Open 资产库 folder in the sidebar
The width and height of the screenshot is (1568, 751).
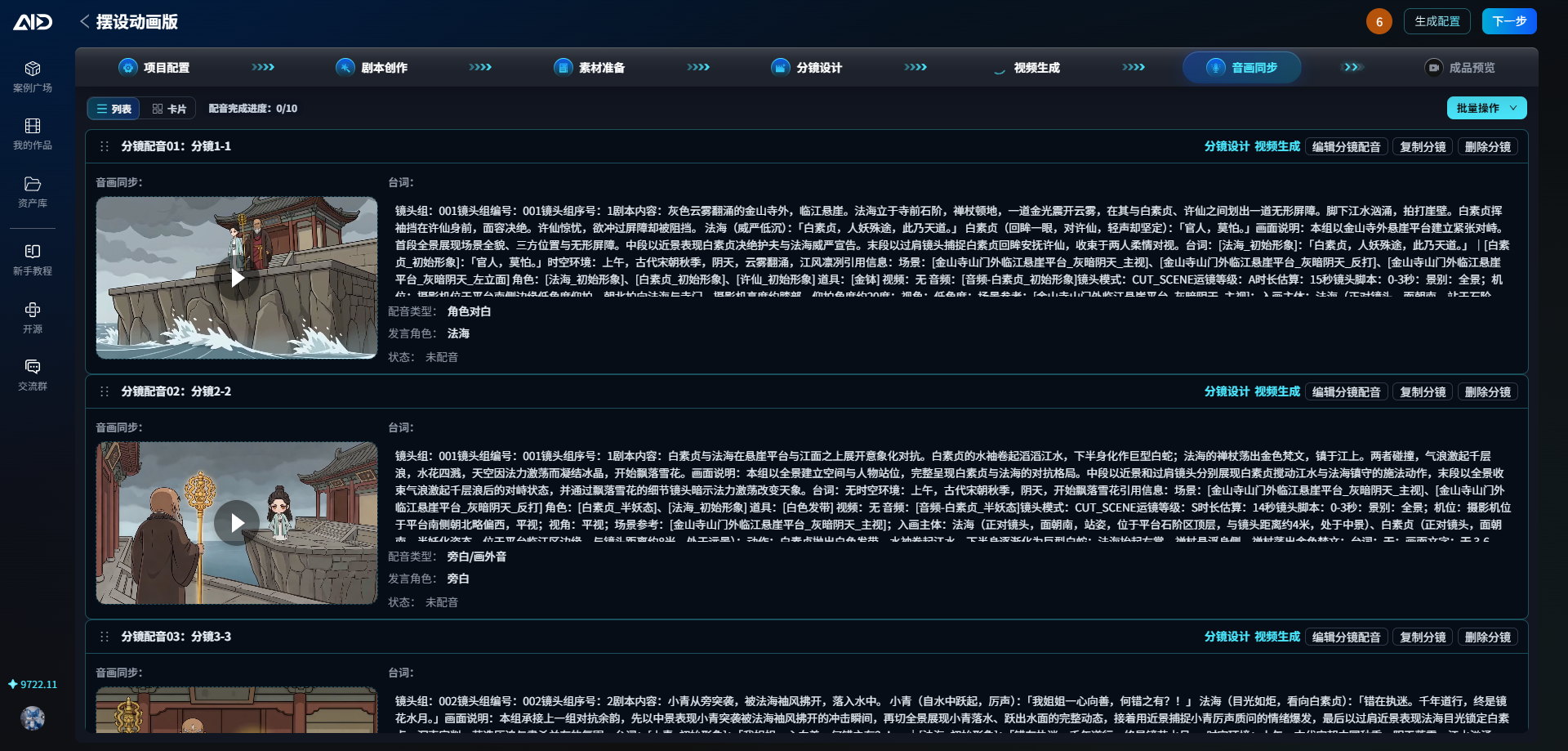pos(33,192)
